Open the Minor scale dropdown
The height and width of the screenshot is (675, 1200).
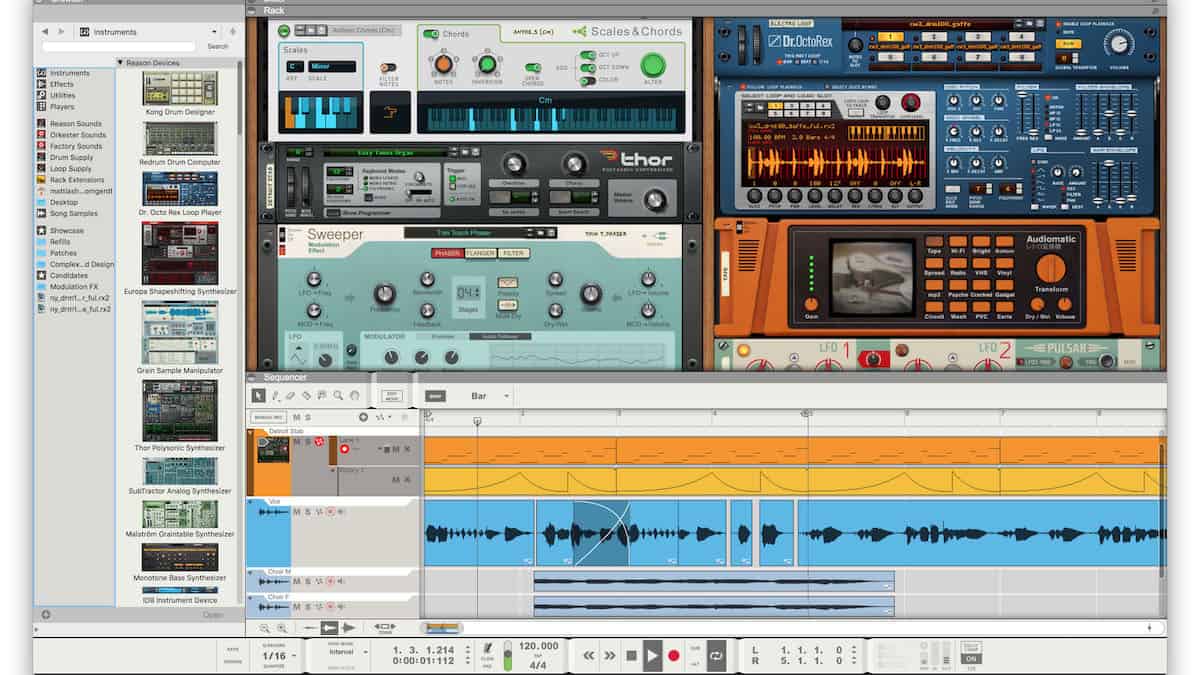tap(332, 67)
